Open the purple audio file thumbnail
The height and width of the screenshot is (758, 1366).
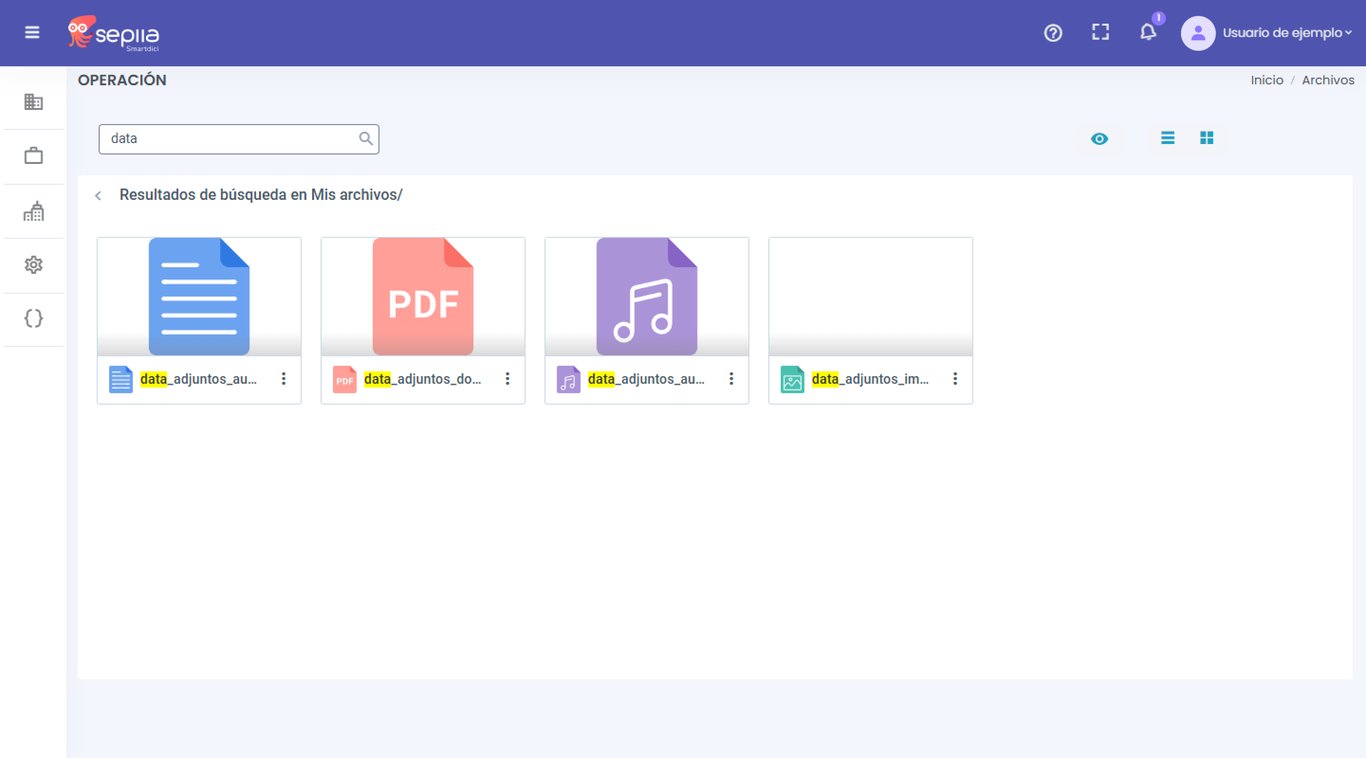tap(647, 297)
